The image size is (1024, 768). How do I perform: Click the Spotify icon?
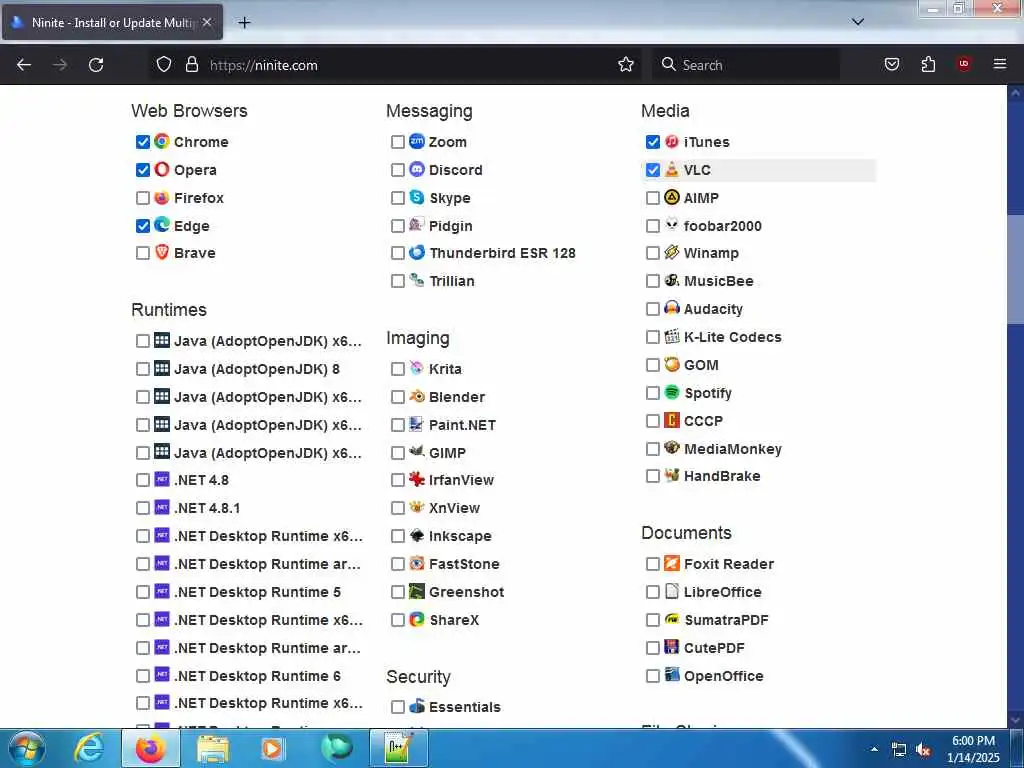tap(671, 392)
